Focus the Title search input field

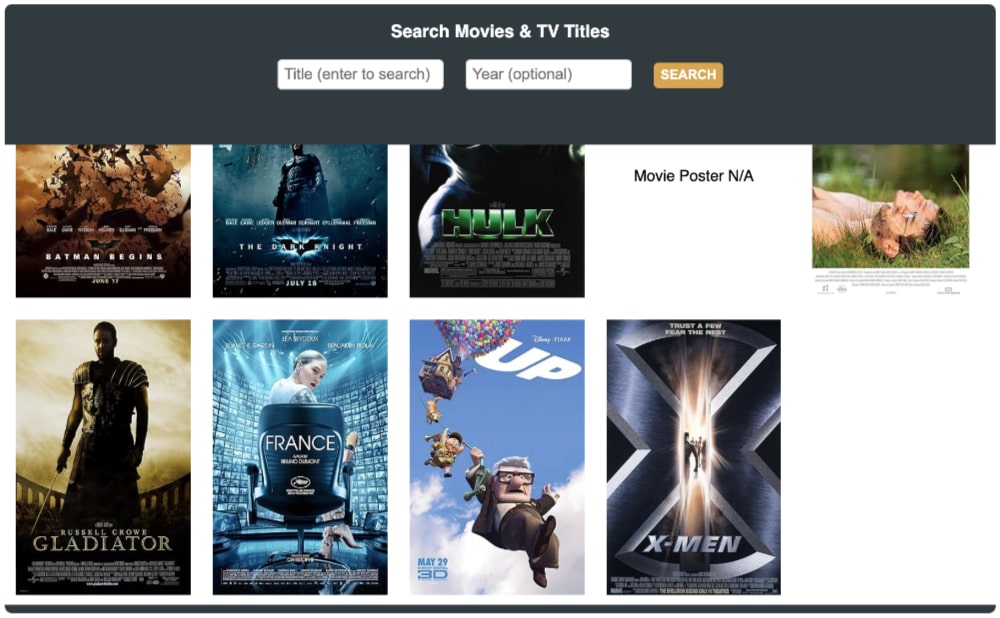click(x=360, y=75)
